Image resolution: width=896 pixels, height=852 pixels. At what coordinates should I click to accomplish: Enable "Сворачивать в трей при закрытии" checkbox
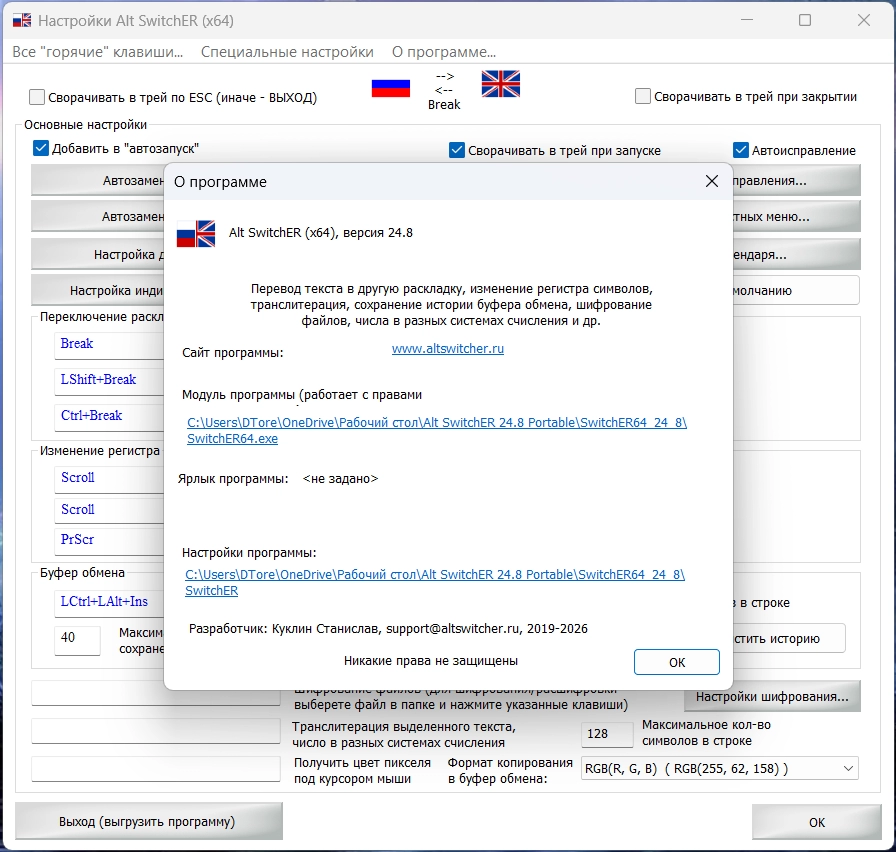643,96
